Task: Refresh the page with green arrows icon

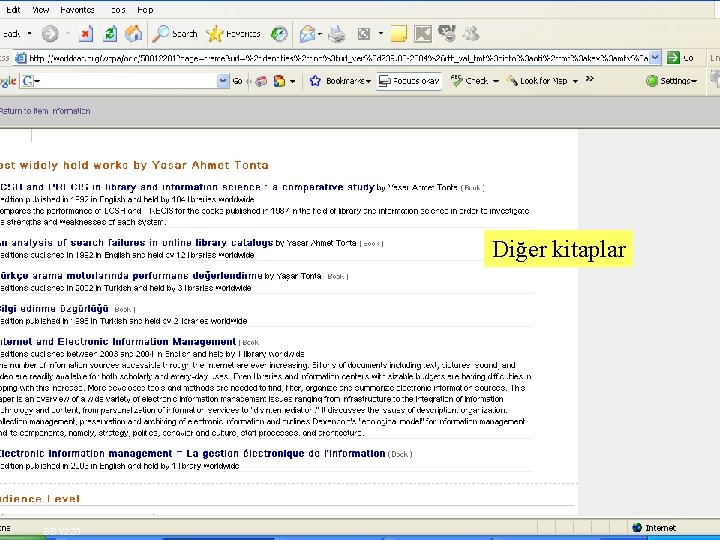Action: click(110, 34)
